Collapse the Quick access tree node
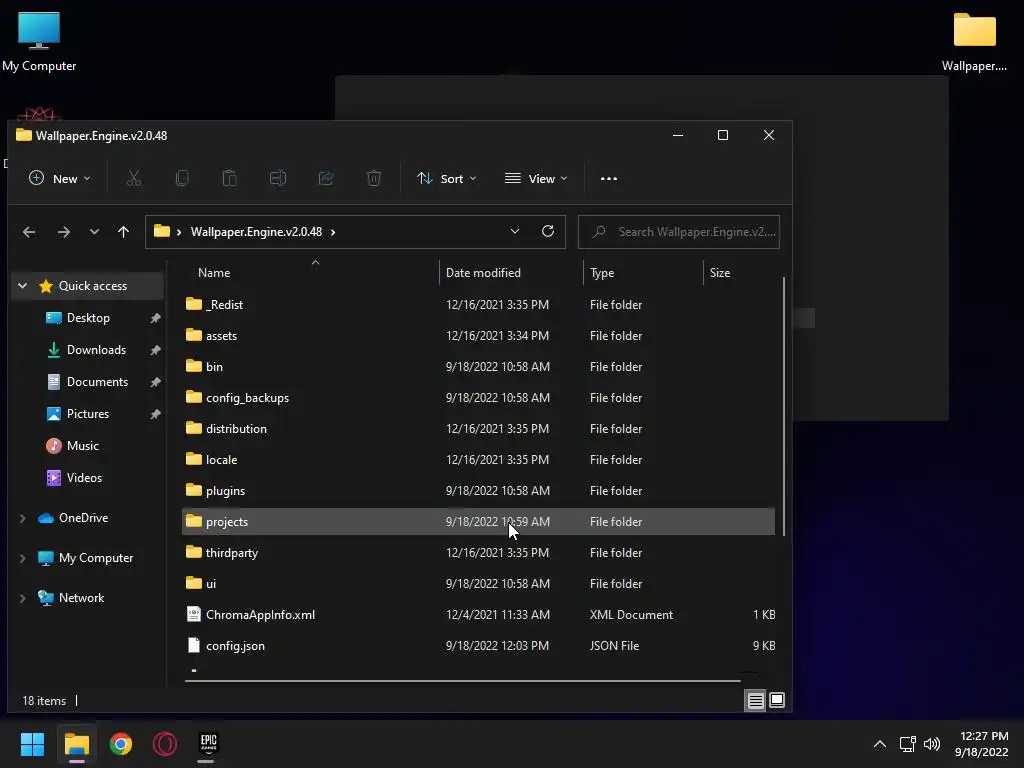Viewport: 1024px width, 768px height. point(23,286)
